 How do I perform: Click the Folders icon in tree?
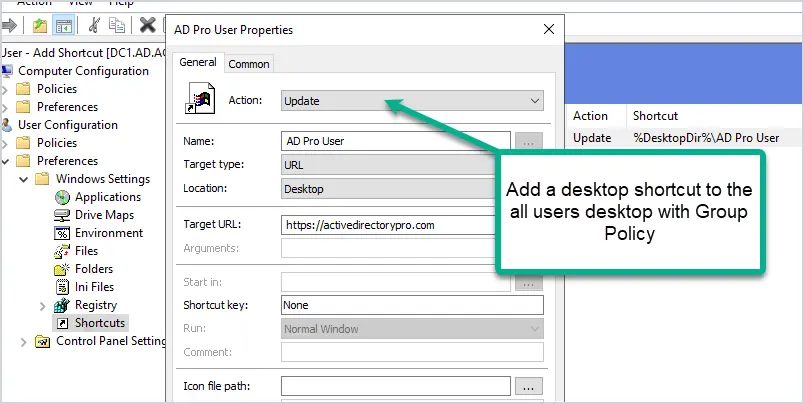point(62,269)
